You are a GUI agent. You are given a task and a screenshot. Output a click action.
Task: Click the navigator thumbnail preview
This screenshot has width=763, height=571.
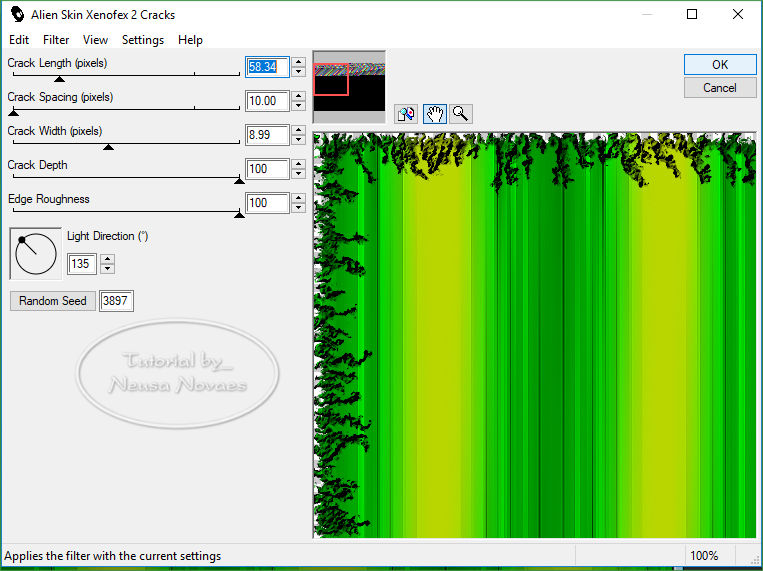pyautogui.click(x=349, y=87)
